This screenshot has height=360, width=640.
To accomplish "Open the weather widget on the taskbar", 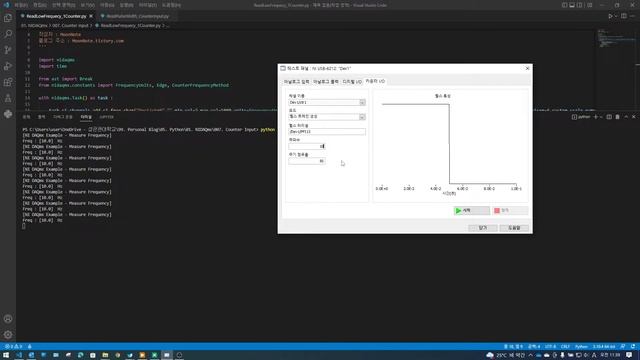I will click(x=505, y=355).
